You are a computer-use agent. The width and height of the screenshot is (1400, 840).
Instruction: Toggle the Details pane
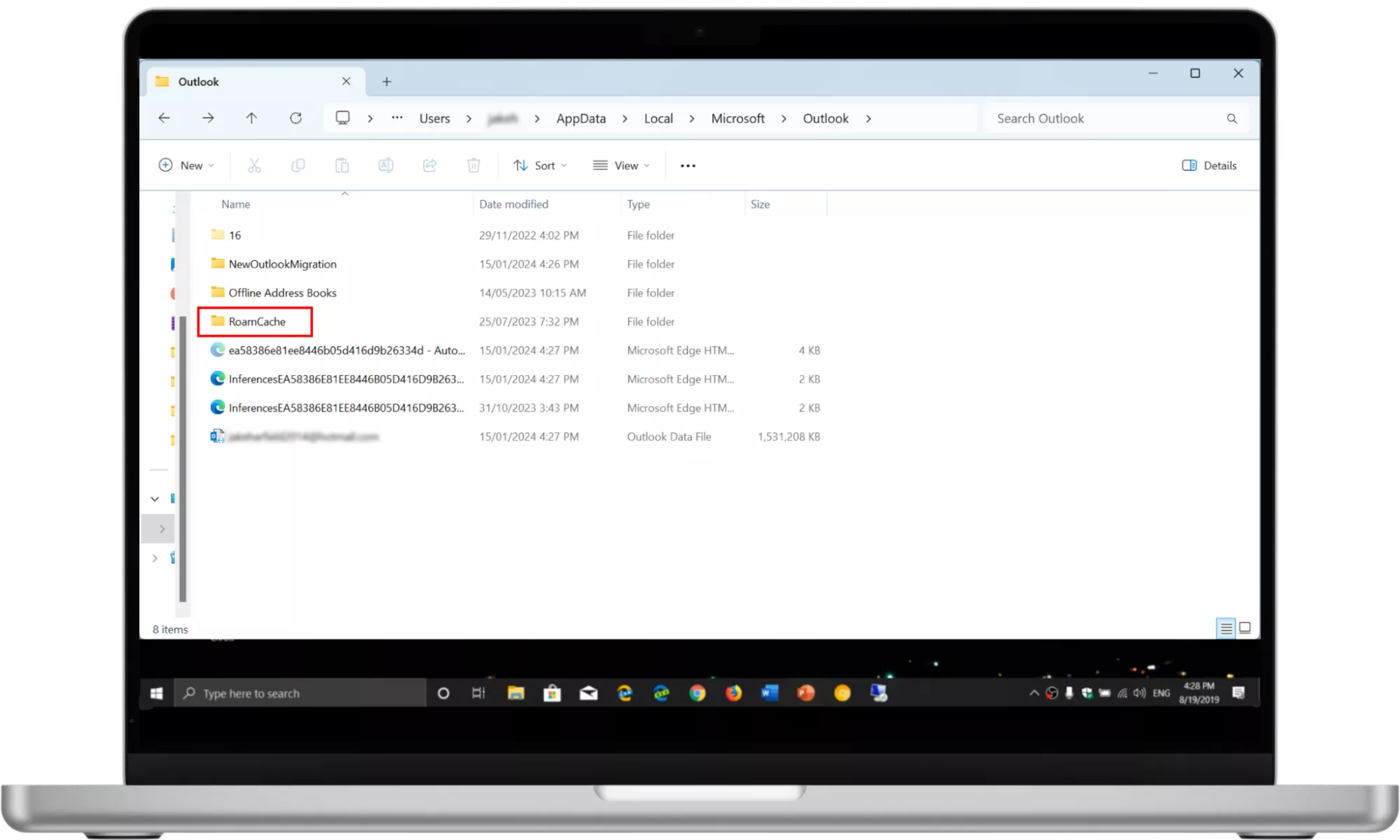[x=1209, y=166]
